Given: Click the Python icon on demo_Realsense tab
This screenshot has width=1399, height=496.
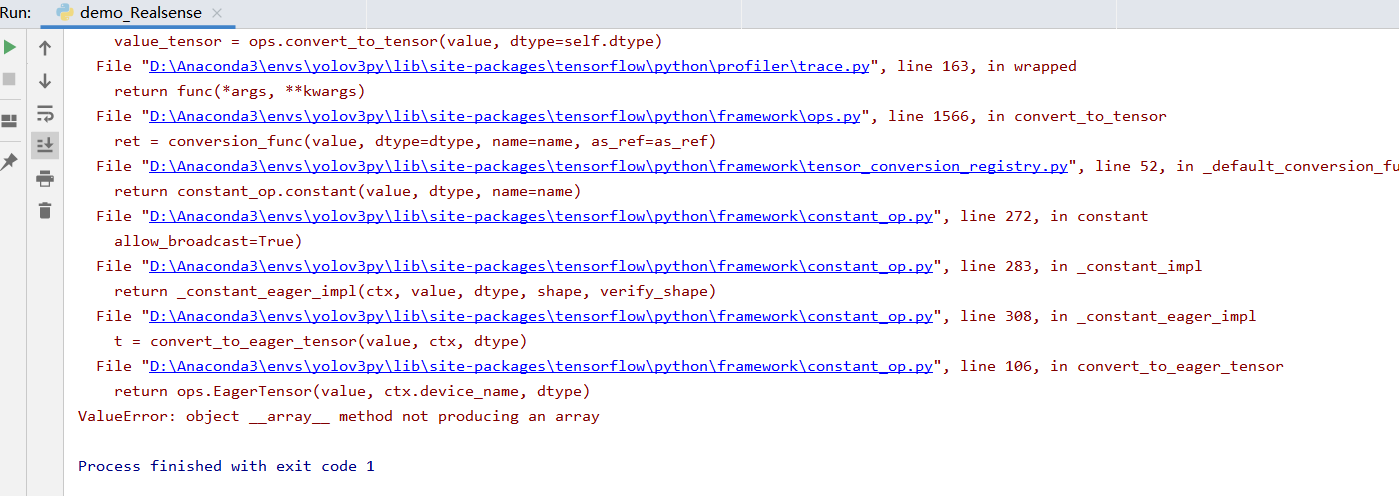Looking at the screenshot, I should (x=65, y=13).
